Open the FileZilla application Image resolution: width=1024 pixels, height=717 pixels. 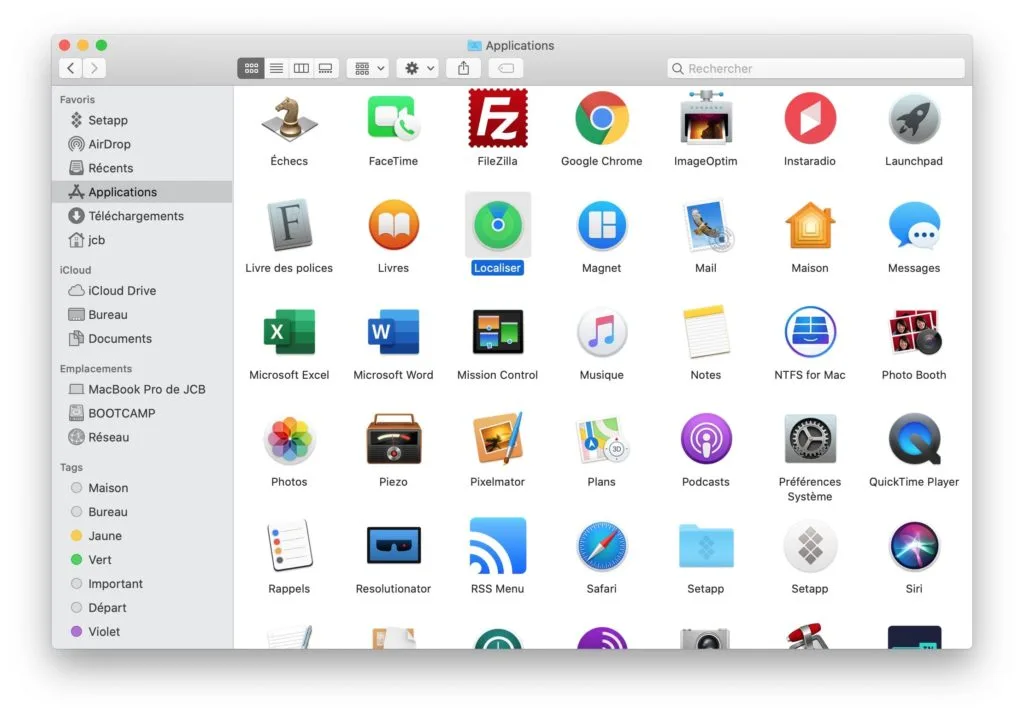[x=498, y=118]
